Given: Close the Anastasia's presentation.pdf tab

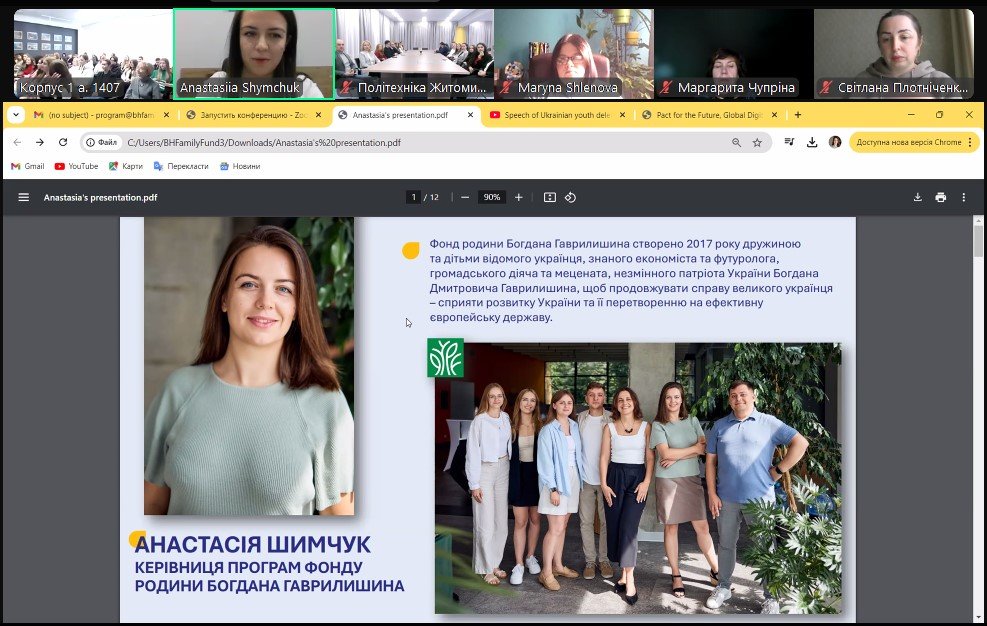Looking at the screenshot, I should (470, 115).
